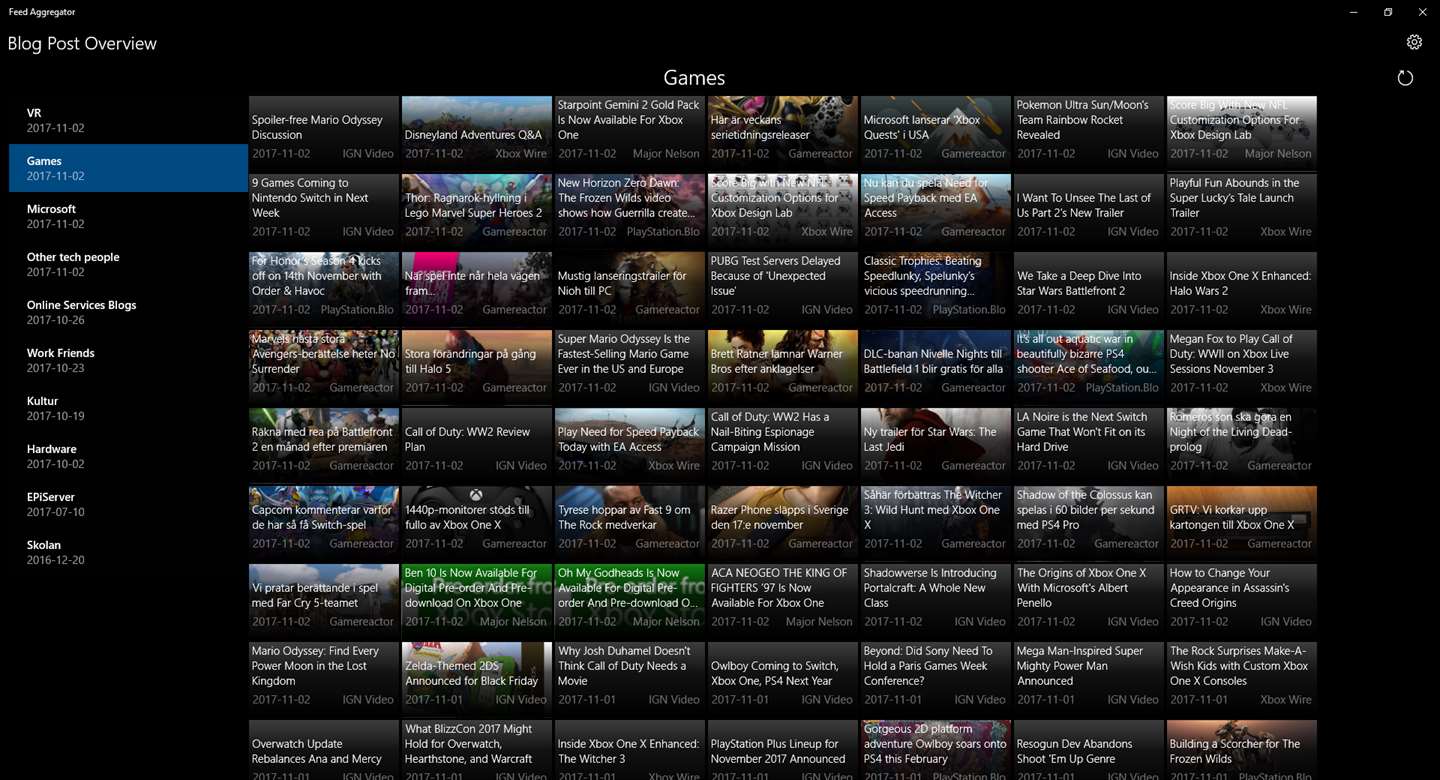This screenshot has width=1440, height=780.
Task: Open Call of Duty: WW2 Review Plan
Action: 477,445
